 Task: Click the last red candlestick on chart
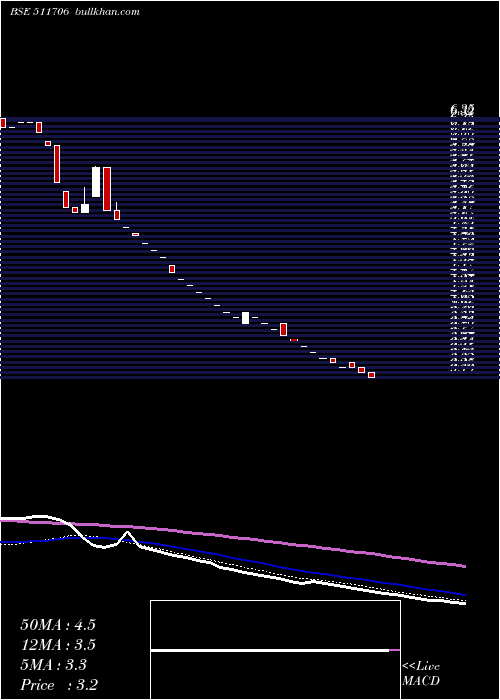point(371,375)
